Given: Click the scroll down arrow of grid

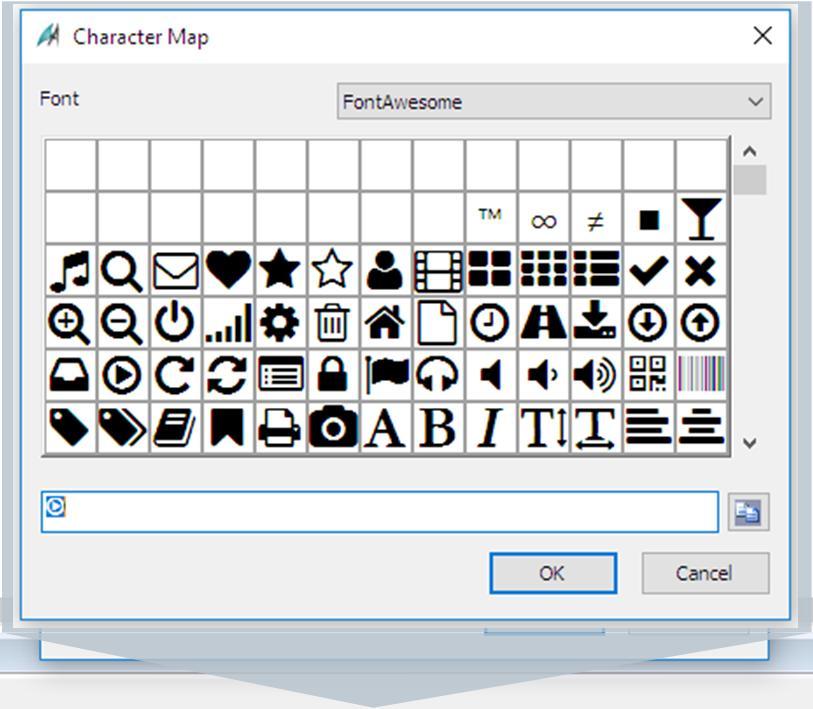Looking at the screenshot, I should [x=749, y=443].
